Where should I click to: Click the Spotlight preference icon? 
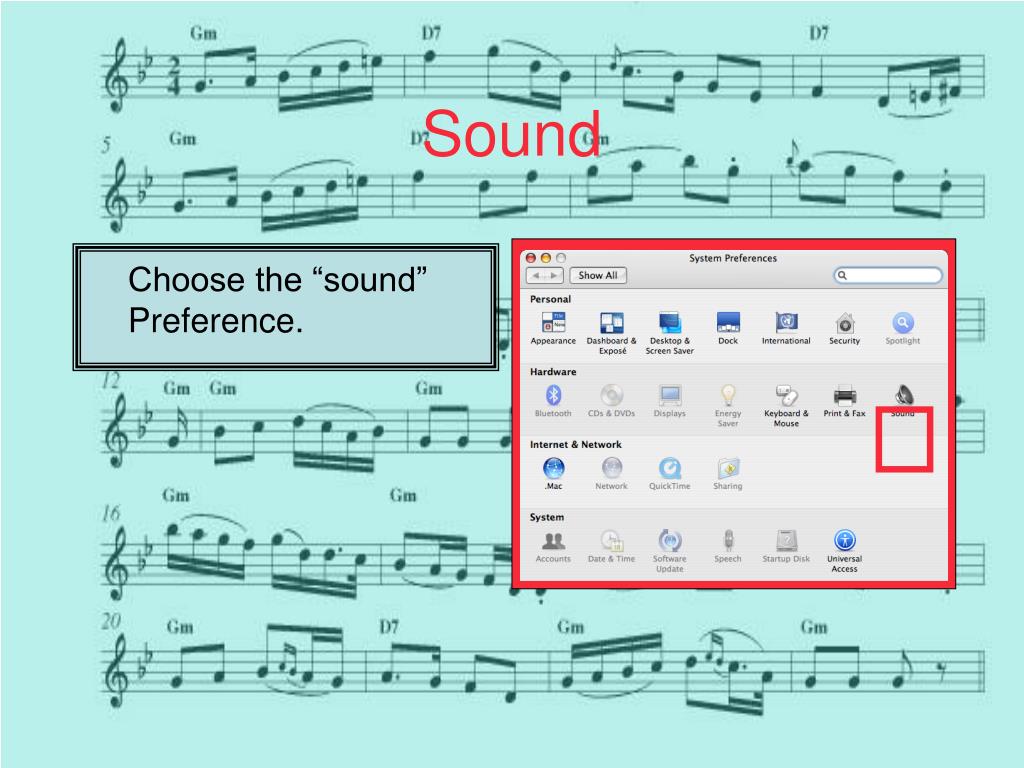coord(902,323)
